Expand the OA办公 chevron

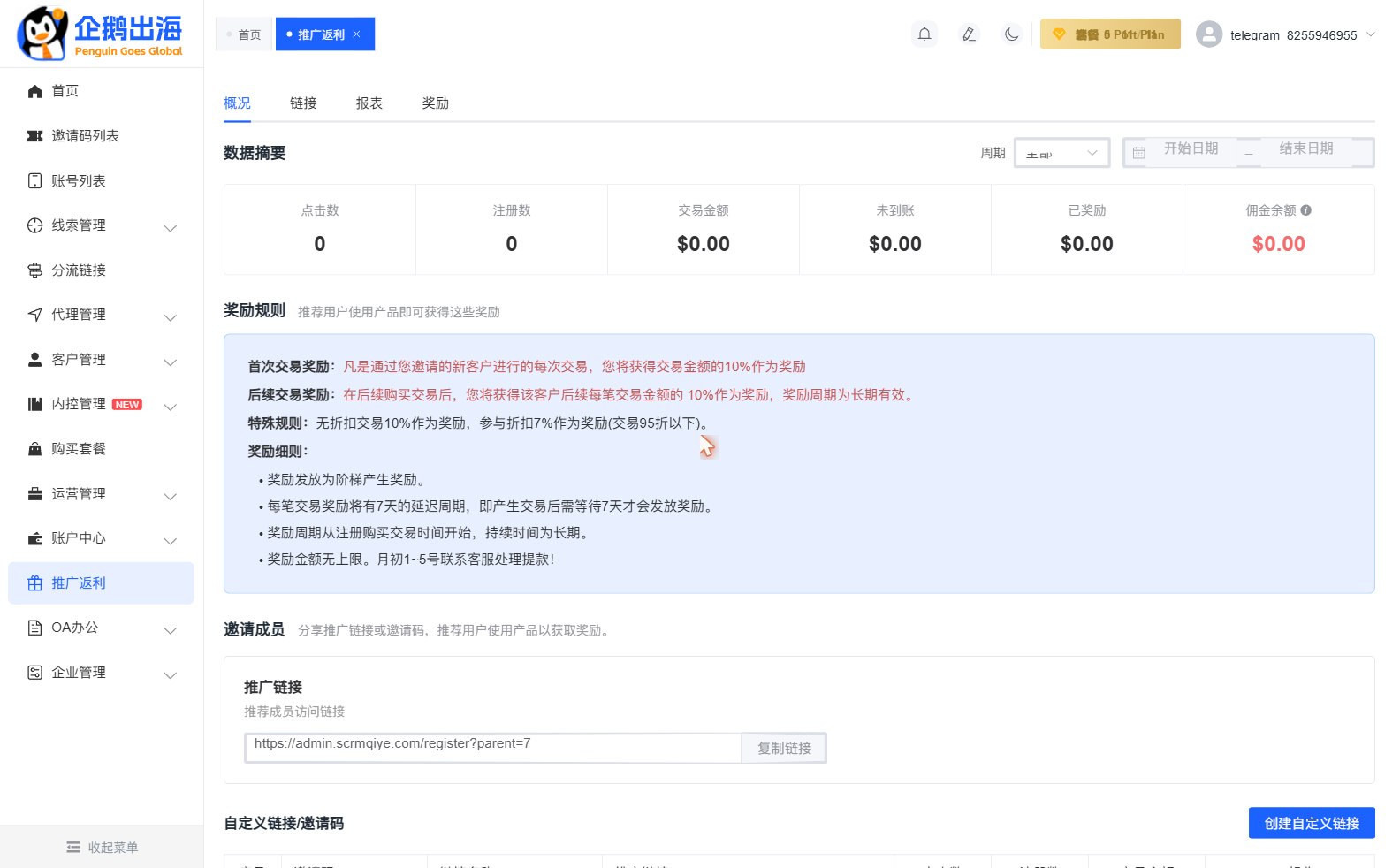point(171,630)
